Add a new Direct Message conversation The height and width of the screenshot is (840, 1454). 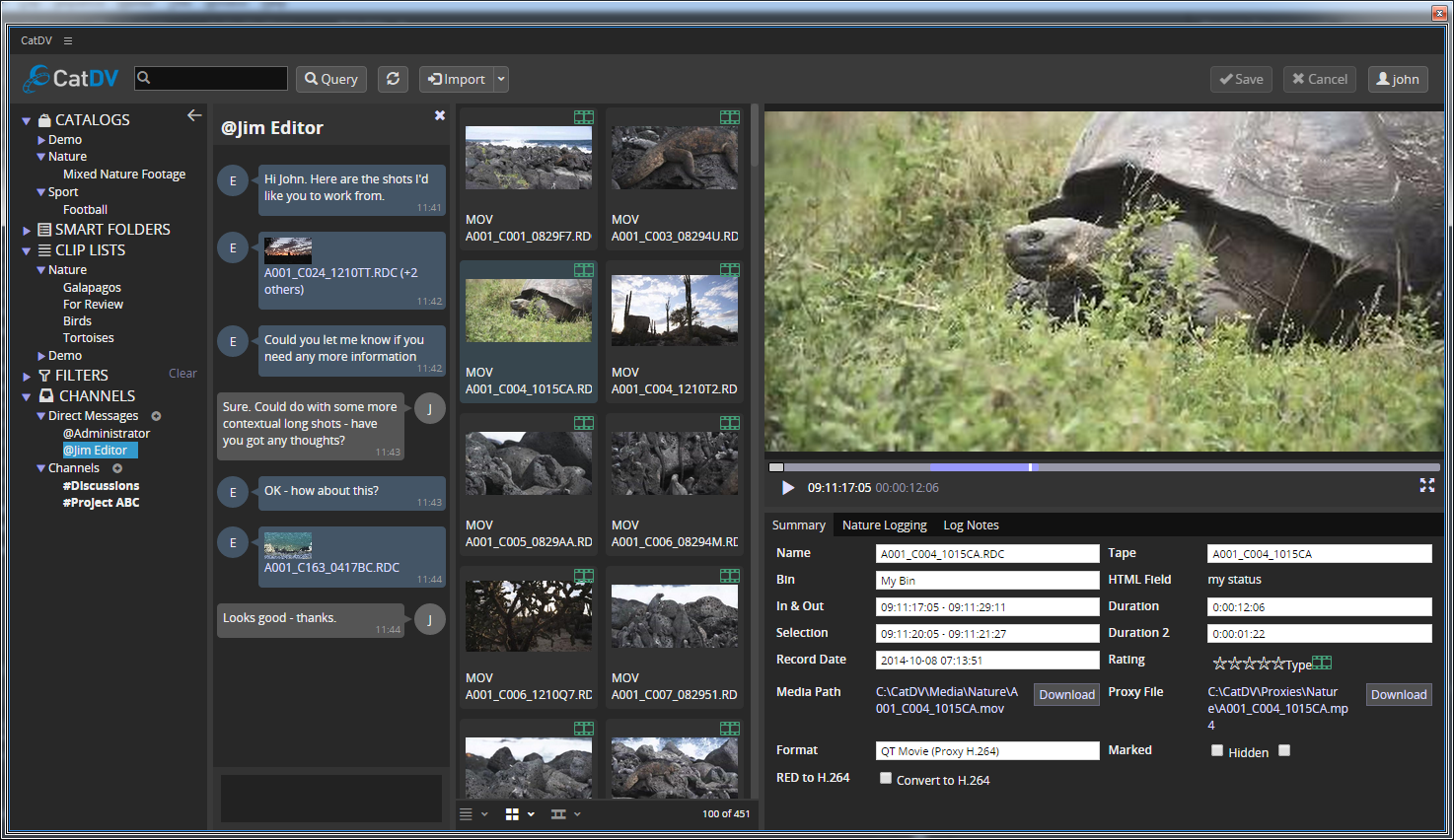(156, 415)
